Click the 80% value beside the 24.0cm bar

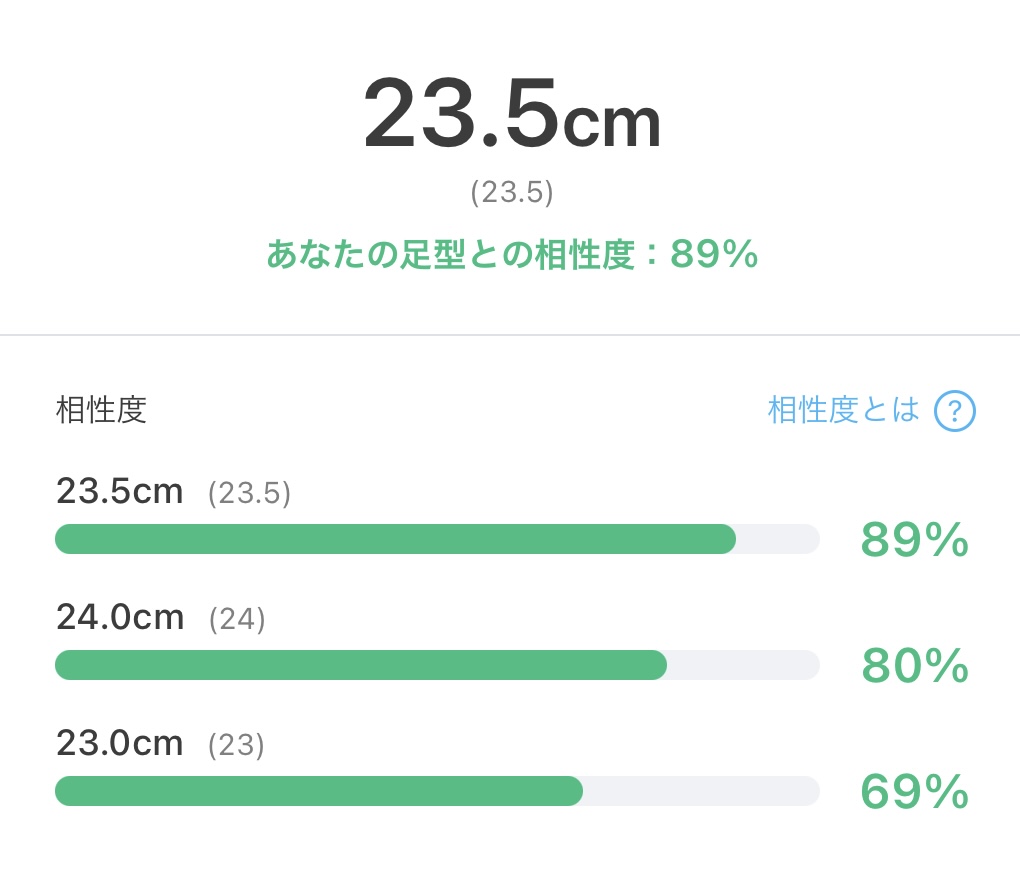click(915, 666)
